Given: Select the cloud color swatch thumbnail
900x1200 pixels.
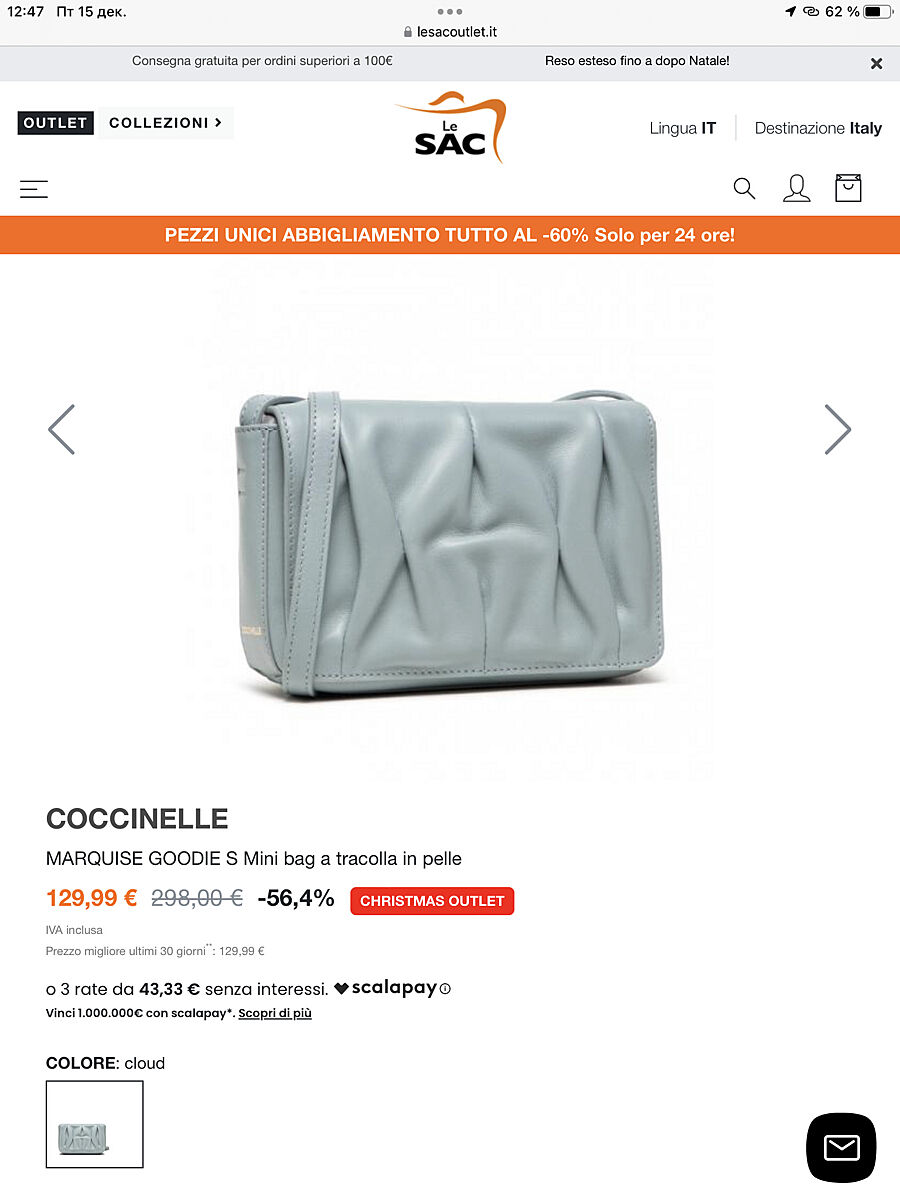Looking at the screenshot, I should pos(95,1124).
